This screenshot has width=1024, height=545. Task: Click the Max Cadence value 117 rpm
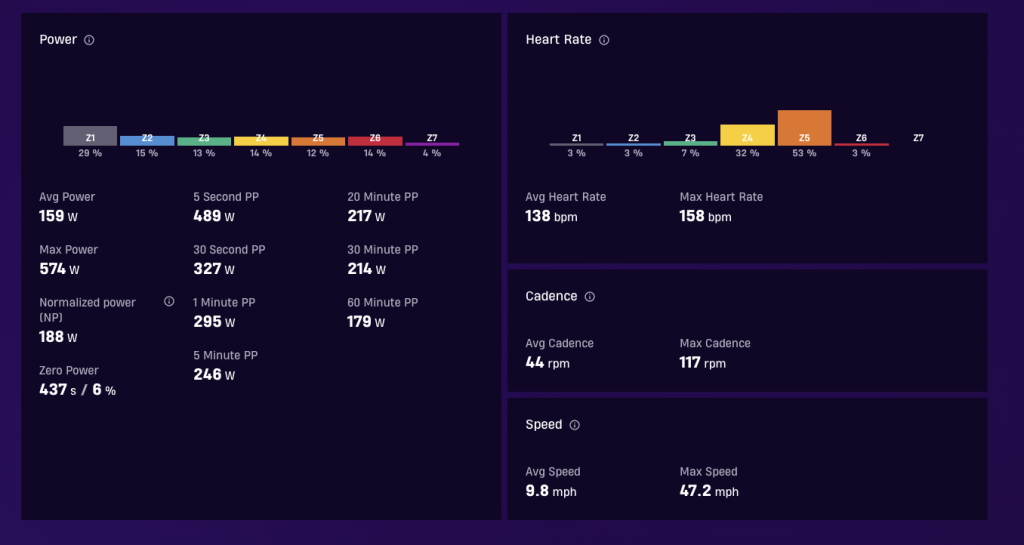[703, 362]
